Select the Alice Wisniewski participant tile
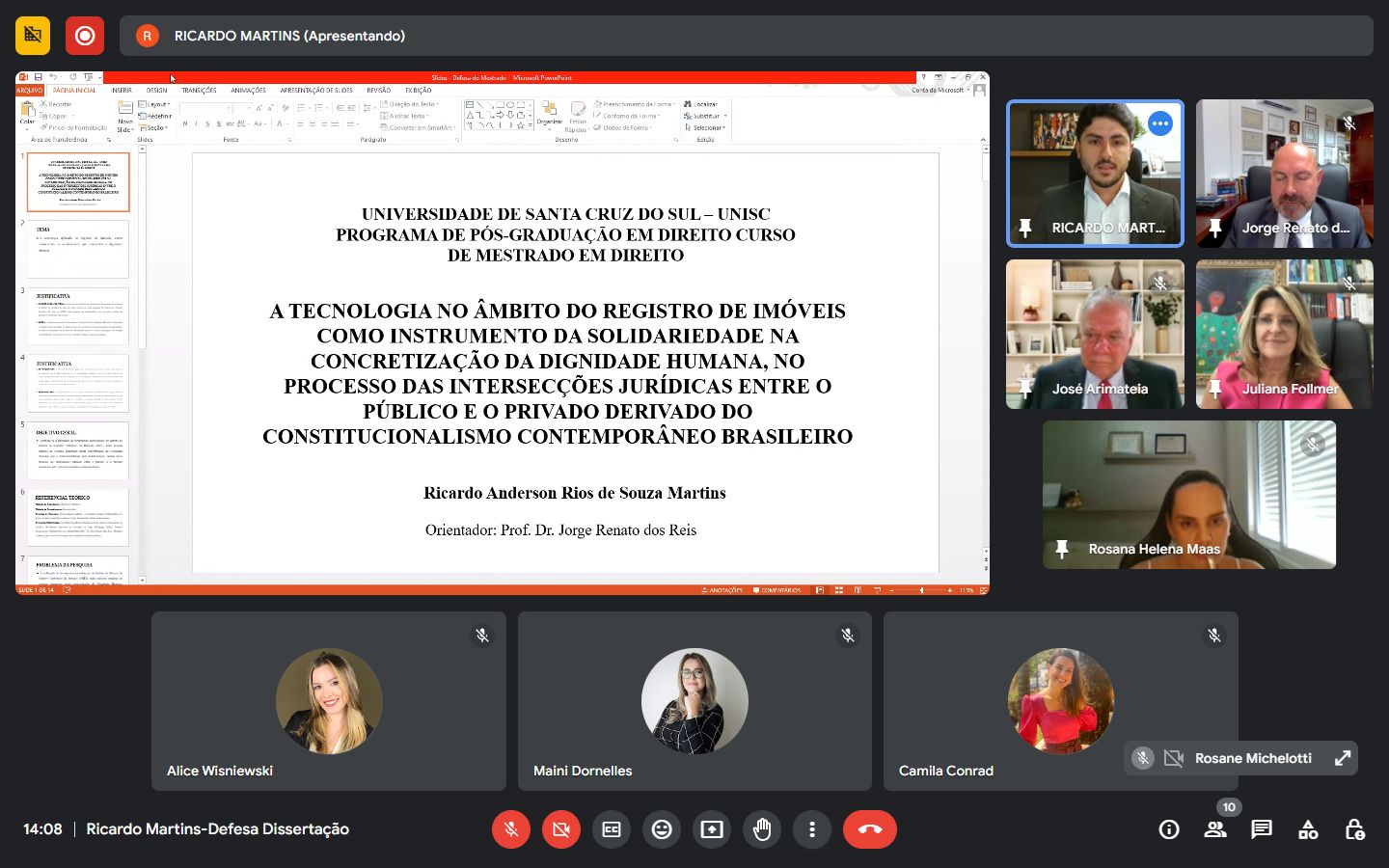The height and width of the screenshot is (868, 1389). (x=329, y=701)
